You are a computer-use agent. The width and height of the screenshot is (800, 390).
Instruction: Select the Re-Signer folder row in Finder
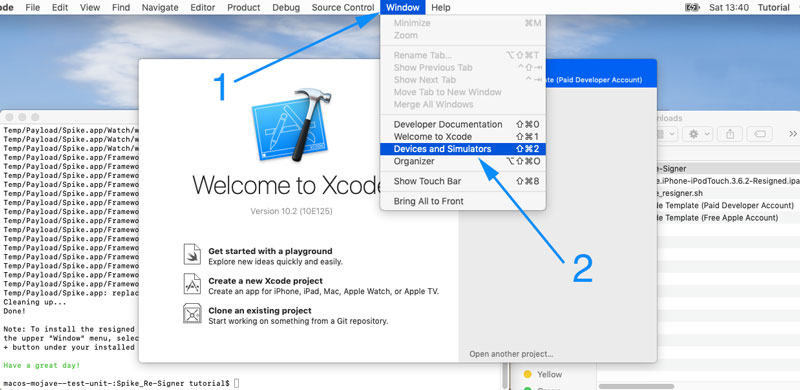(x=728, y=168)
